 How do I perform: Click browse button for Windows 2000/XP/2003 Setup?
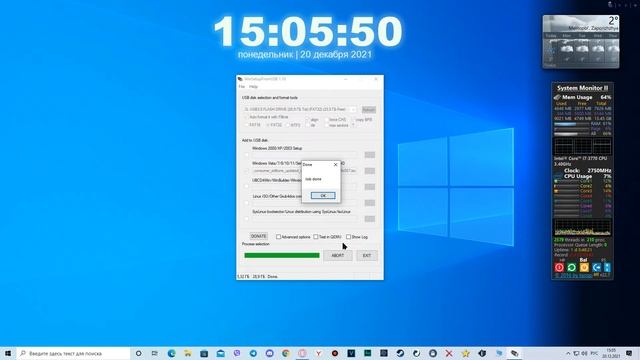[x=369, y=155]
